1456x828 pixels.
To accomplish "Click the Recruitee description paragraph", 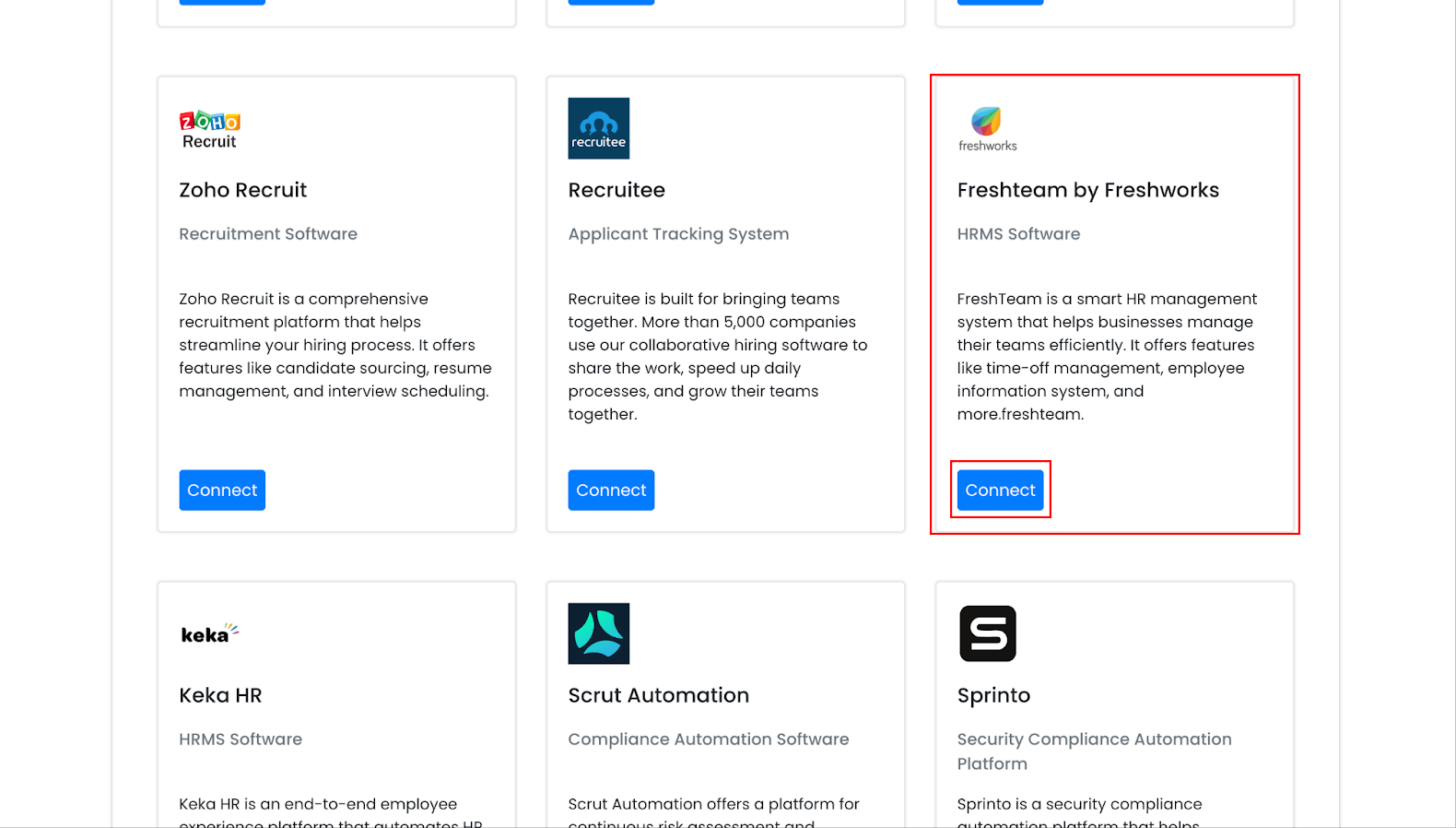I will pyautogui.click(x=718, y=356).
